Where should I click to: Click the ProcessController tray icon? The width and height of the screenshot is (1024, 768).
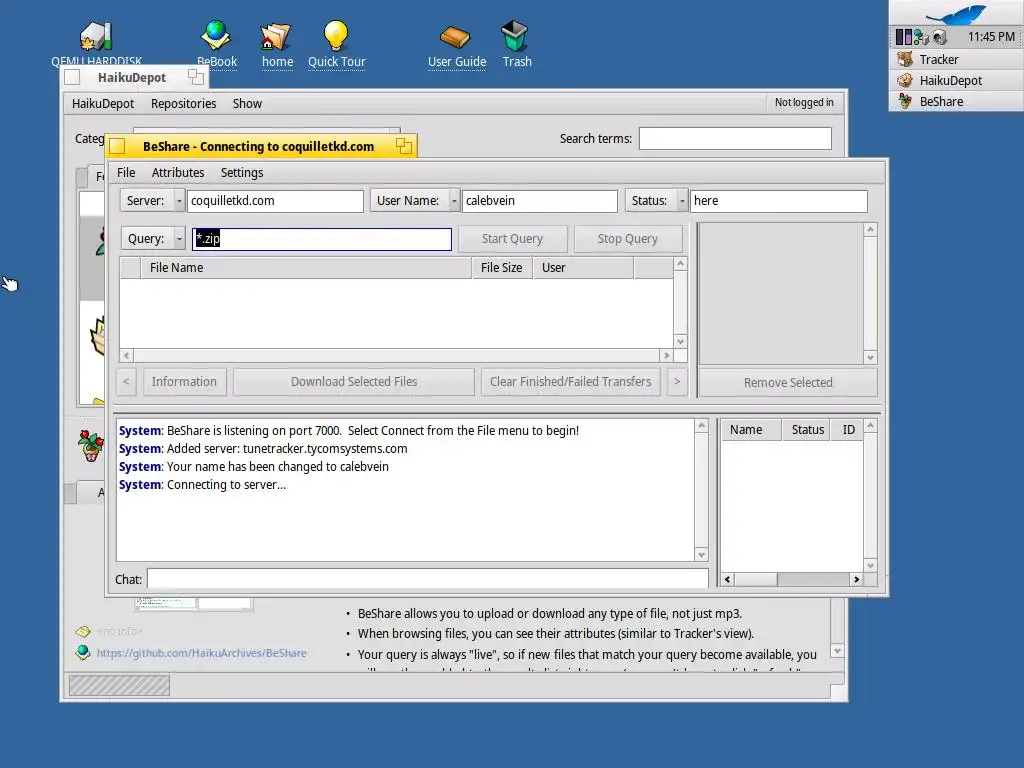tap(904, 37)
